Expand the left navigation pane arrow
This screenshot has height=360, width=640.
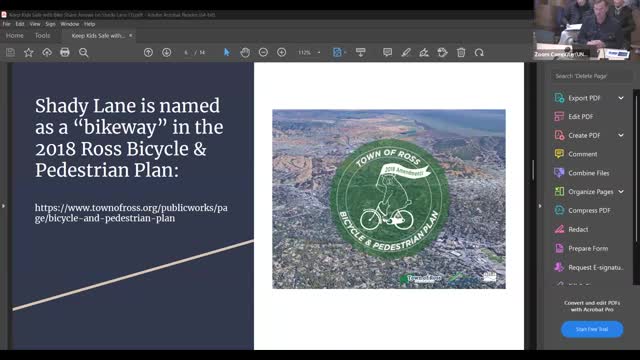coord(3,206)
